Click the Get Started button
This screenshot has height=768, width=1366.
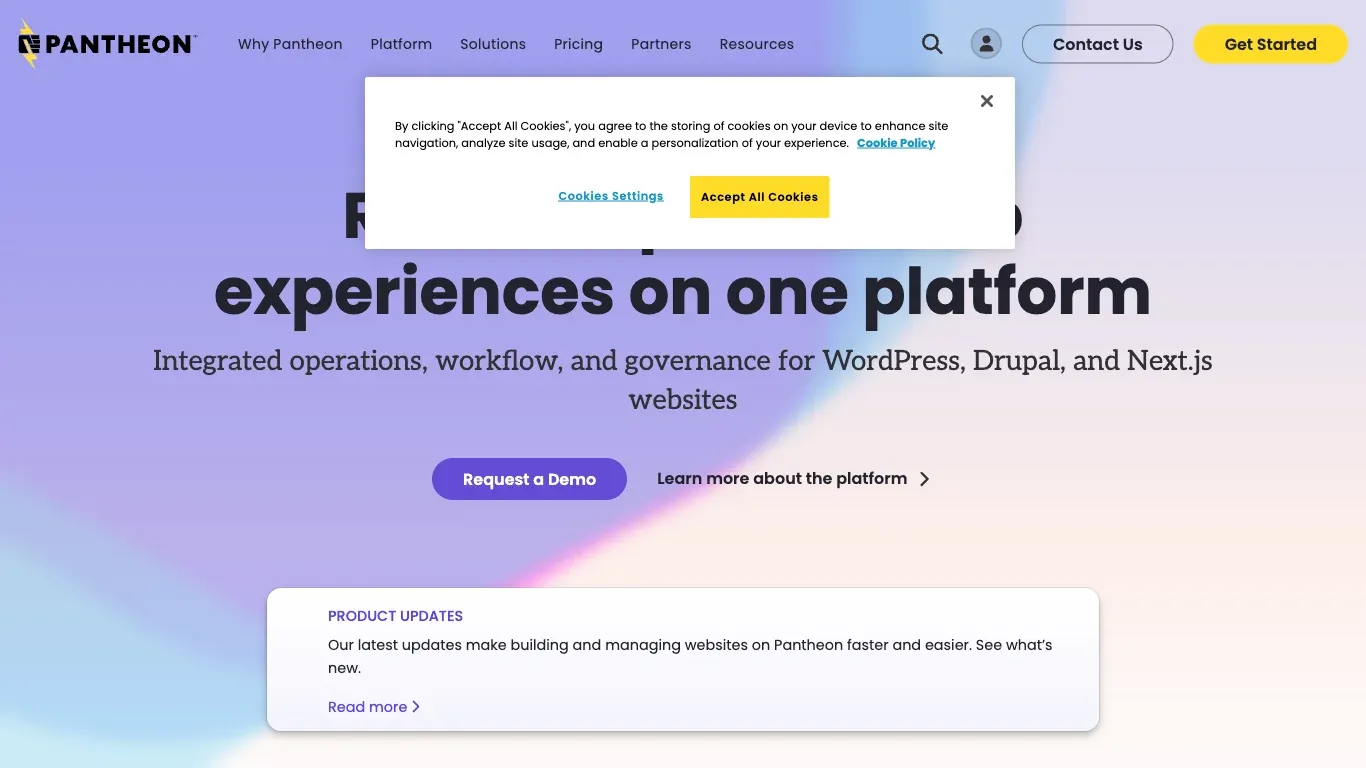coord(1270,44)
